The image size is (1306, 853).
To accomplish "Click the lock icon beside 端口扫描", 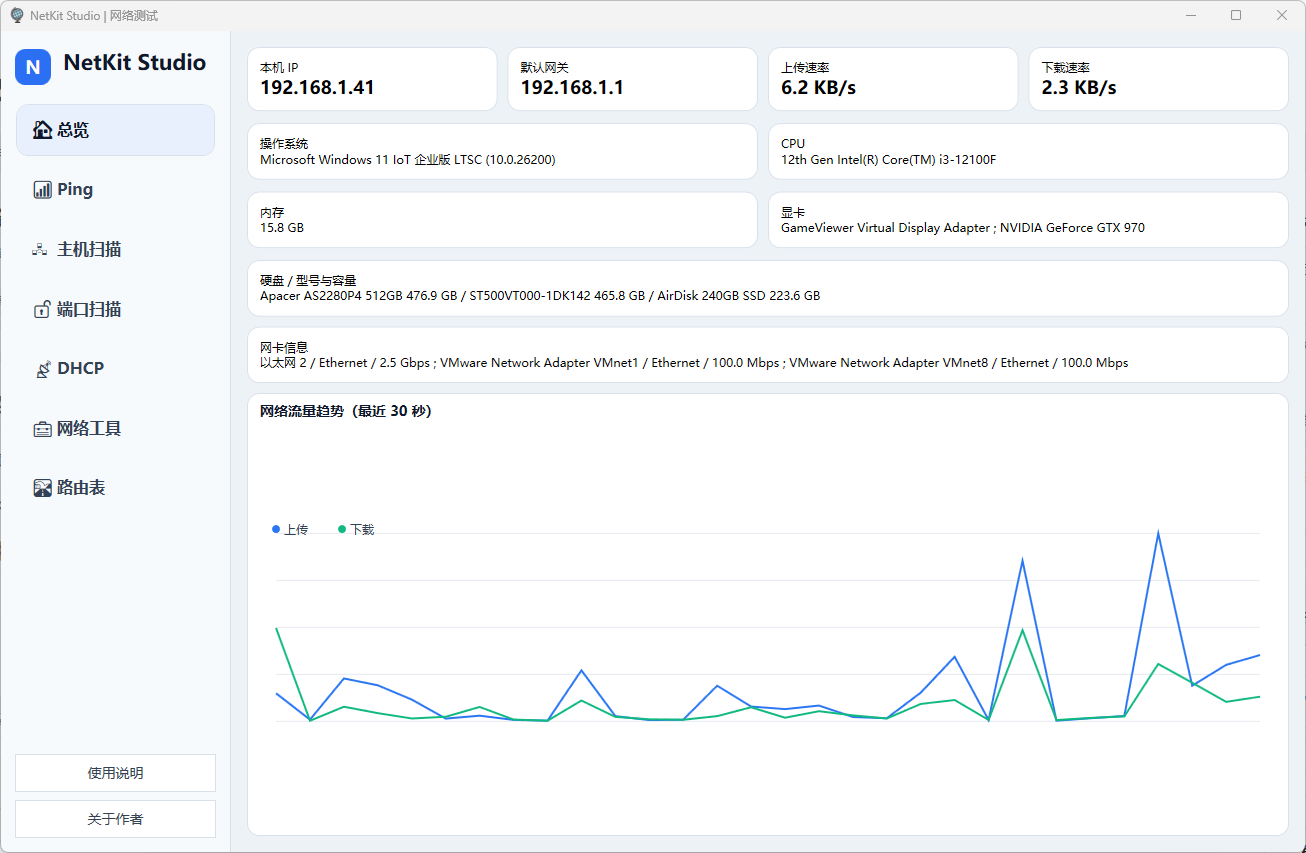I will coord(42,310).
